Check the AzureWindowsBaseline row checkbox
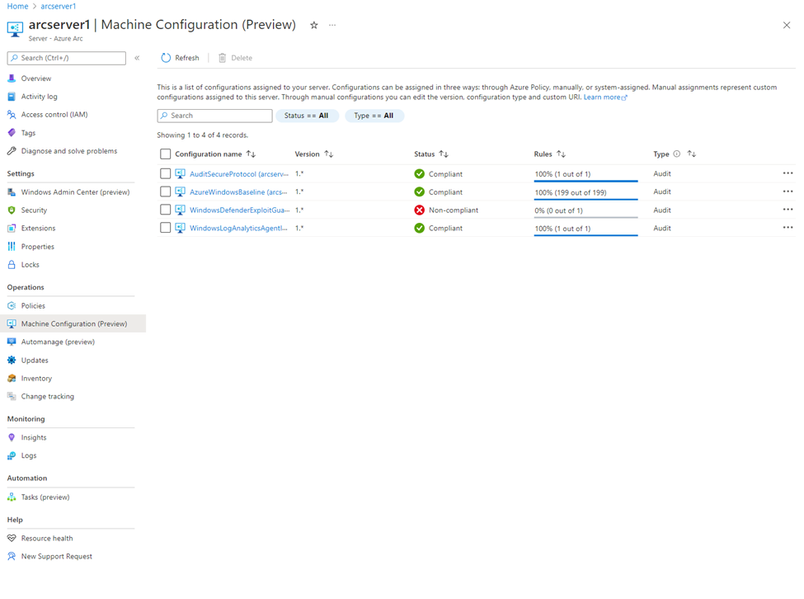 pyautogui.click(x=165, y=192)
